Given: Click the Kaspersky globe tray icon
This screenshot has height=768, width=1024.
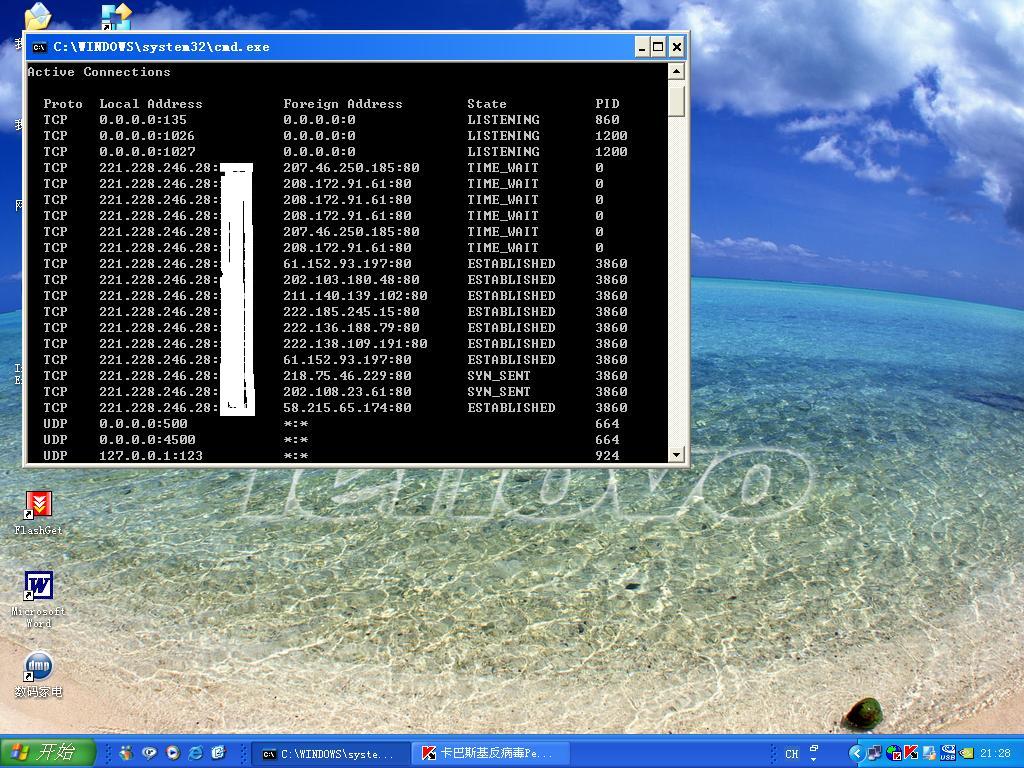Looking at the screenshot, I should pos(894,753).
